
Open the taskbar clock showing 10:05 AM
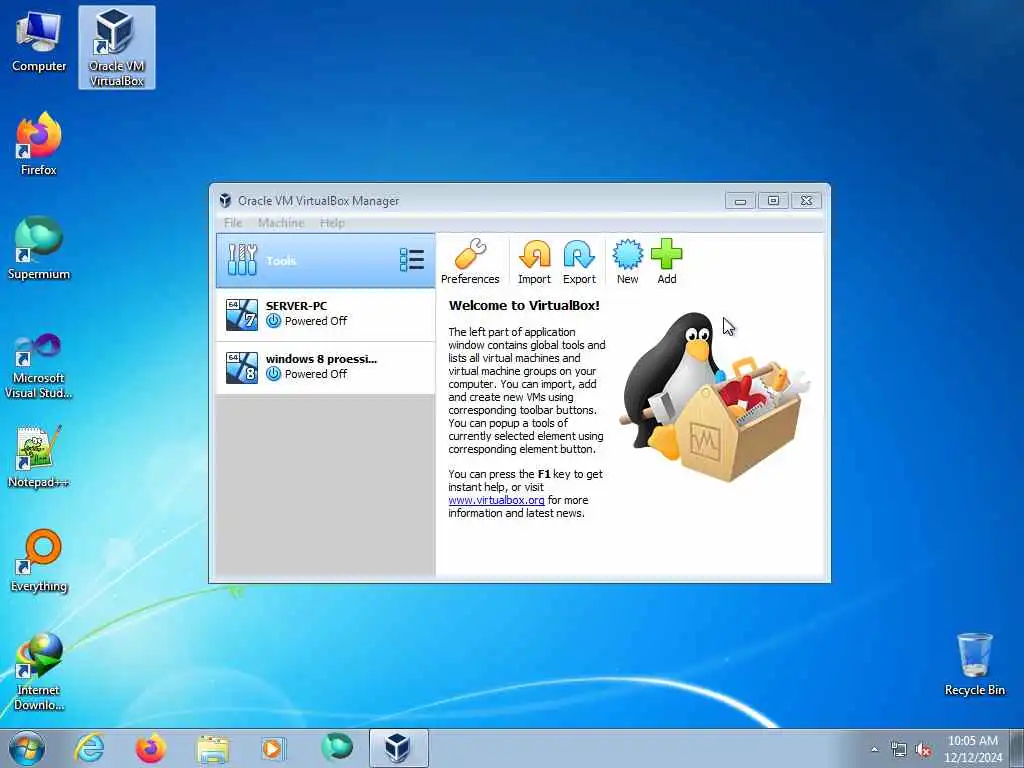pyautogui.click(x=972, y=749)
